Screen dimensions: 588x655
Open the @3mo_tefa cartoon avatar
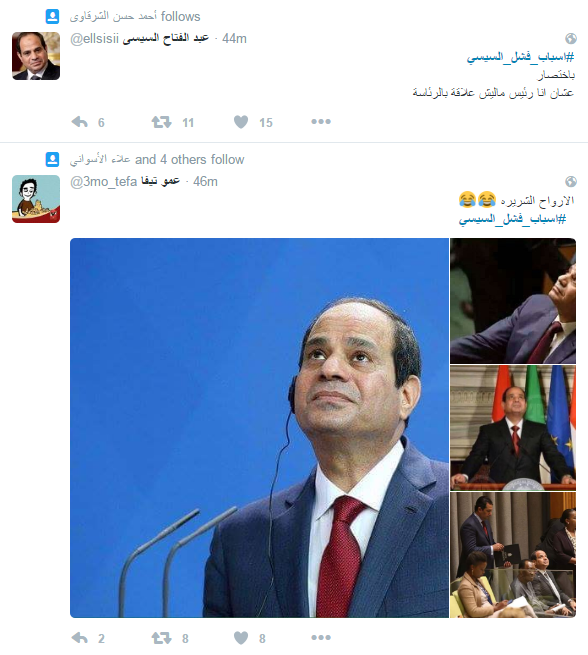tap(36, 199)
